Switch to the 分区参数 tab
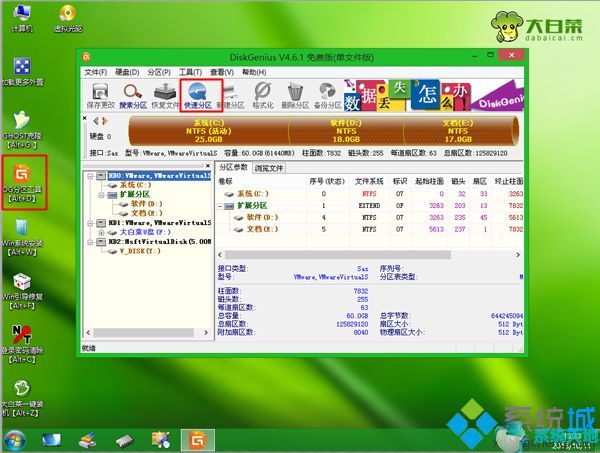This screenshot has width=600, height=453. (233, 167)
